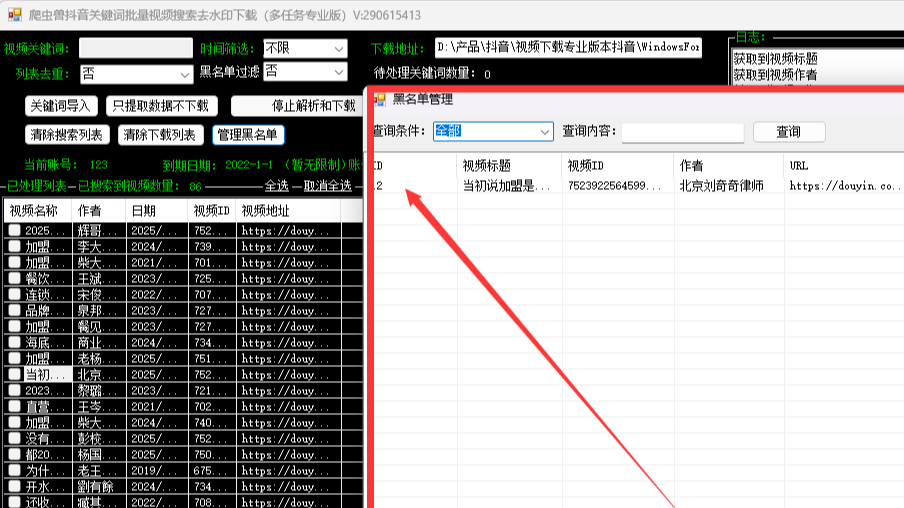Click author cell 杨国 in 都20 row
Viewport: 904px width, 508px height.
click(99, 454)
